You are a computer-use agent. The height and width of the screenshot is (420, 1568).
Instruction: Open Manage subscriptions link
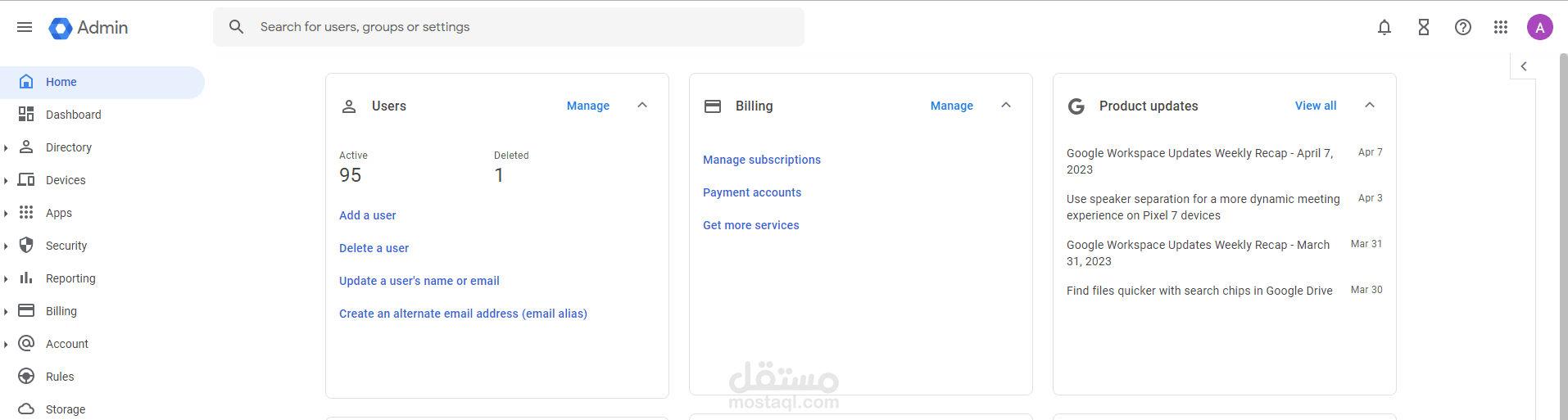[x=761, y=160]
